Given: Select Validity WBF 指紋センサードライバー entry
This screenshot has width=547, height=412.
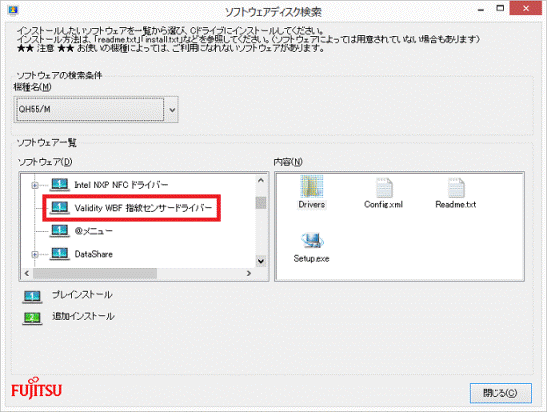Looking at the screenshot, I should [143, 208].
